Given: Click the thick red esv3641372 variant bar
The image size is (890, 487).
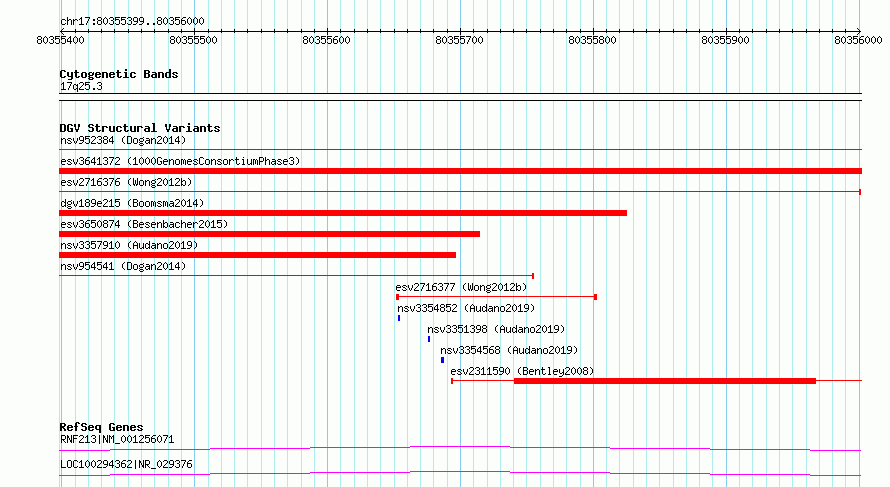Looking at the screenshot, I should point(460,171).
